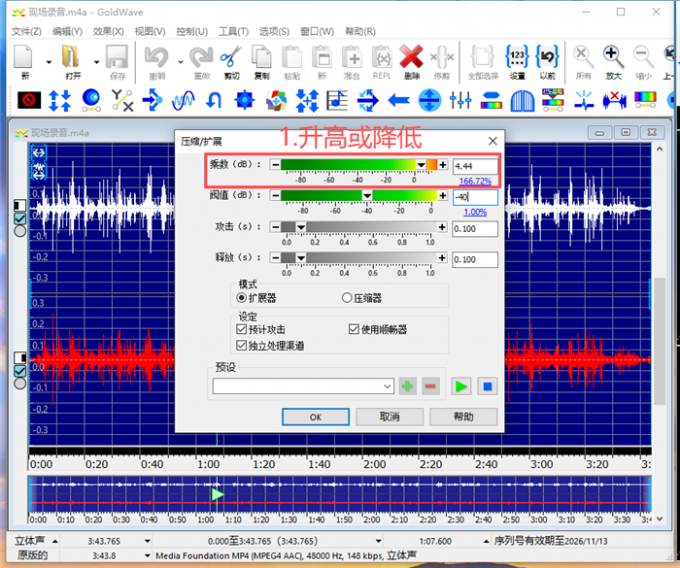The height and width of the screenshot is (568, 680).
Task: Click the red X Delete (删除) icon
Action: 411,58
